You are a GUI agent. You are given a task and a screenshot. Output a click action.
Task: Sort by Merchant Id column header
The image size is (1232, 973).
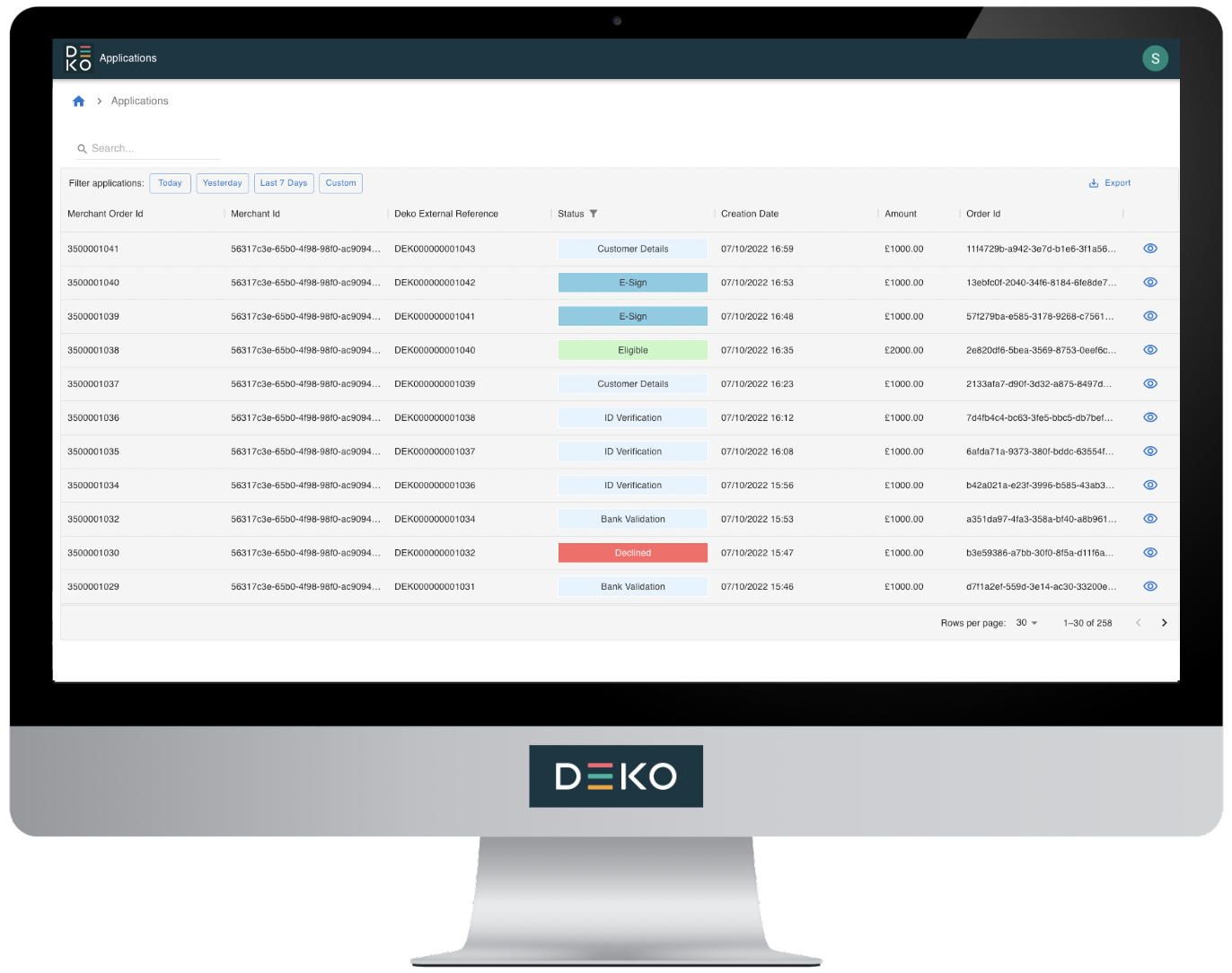[x=255, y=215]
